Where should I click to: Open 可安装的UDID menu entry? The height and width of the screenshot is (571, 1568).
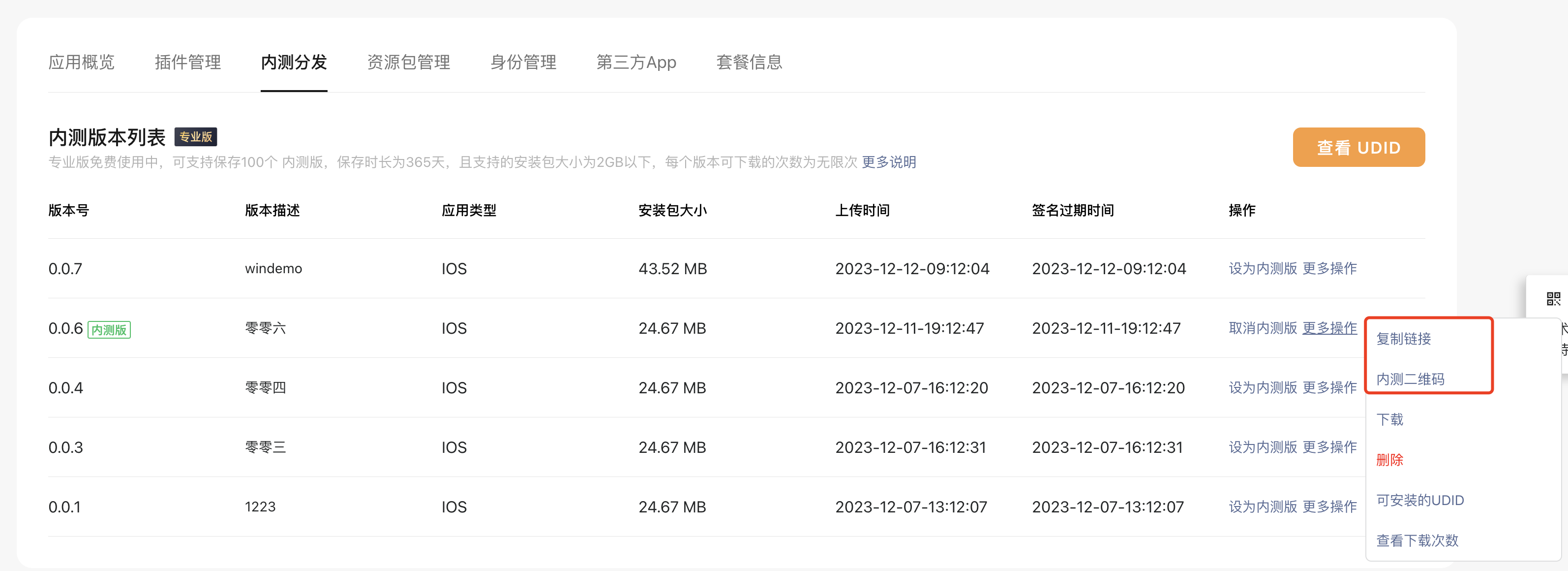tap(1419, 500)
